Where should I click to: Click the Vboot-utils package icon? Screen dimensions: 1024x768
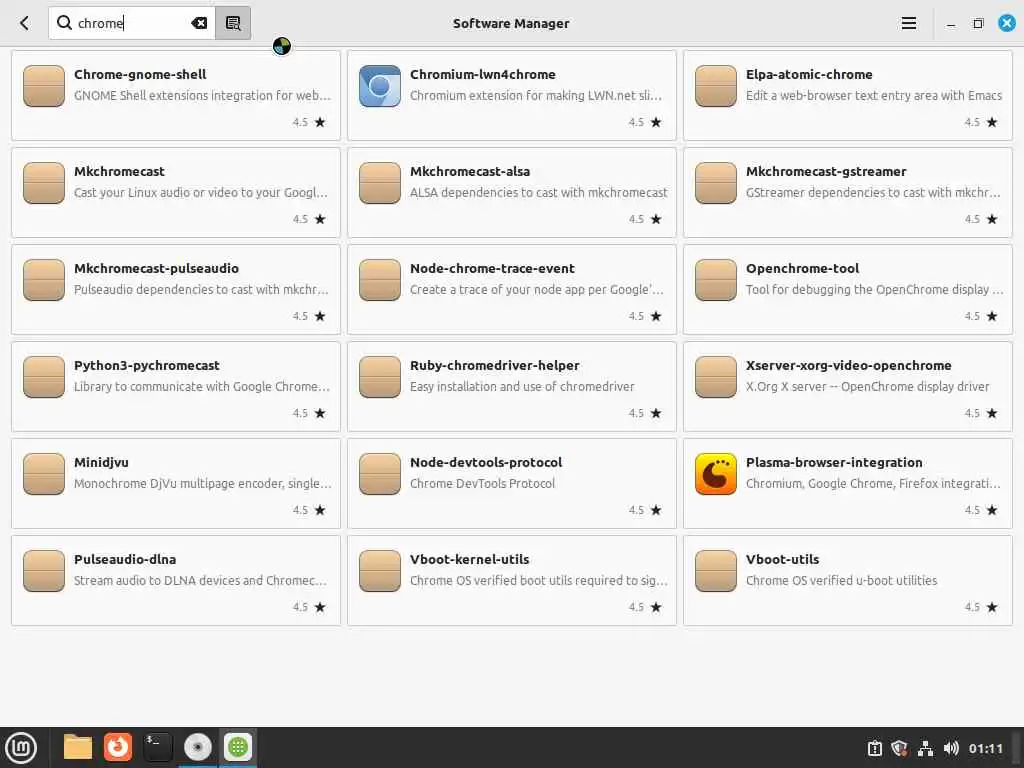pos(716,571)
